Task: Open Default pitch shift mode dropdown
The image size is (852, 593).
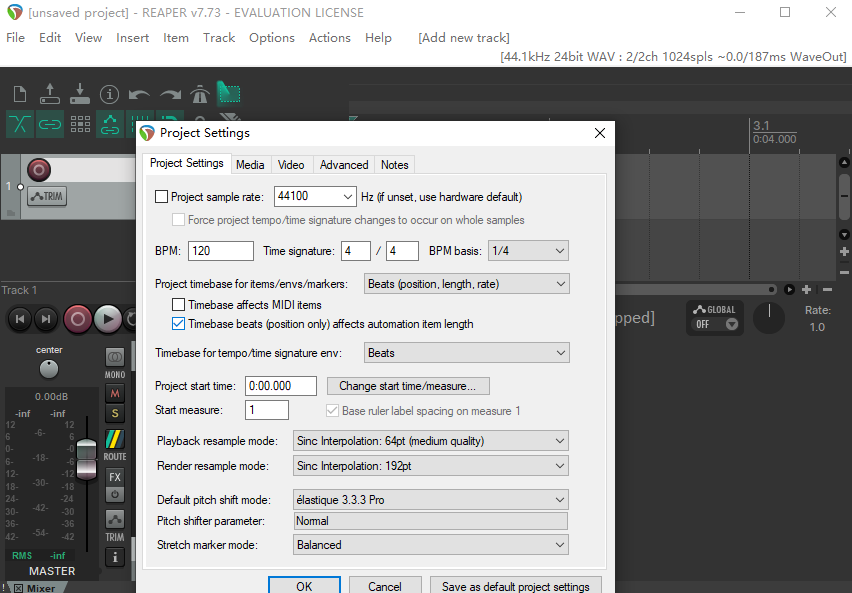Action: coord(431,500)
